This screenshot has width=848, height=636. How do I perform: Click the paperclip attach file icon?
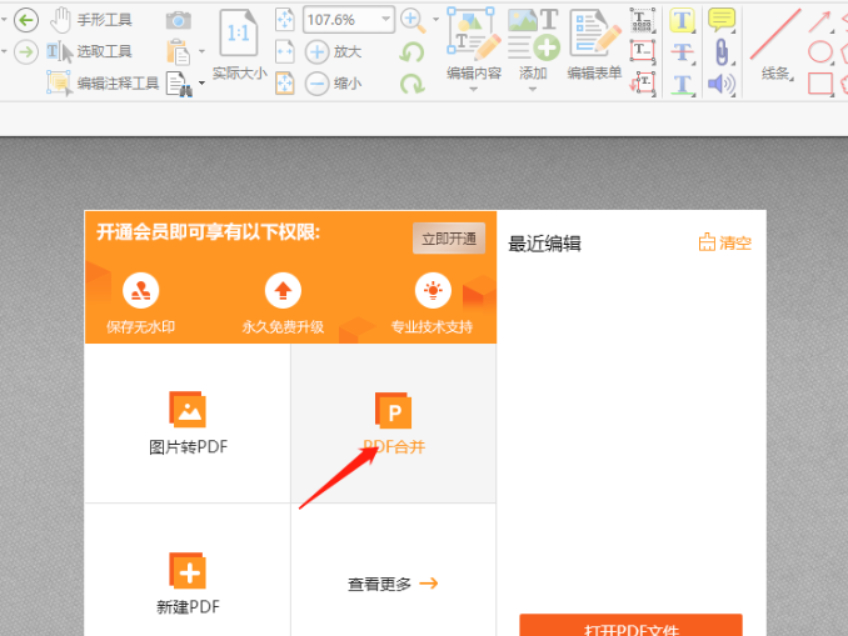(722, 52)
